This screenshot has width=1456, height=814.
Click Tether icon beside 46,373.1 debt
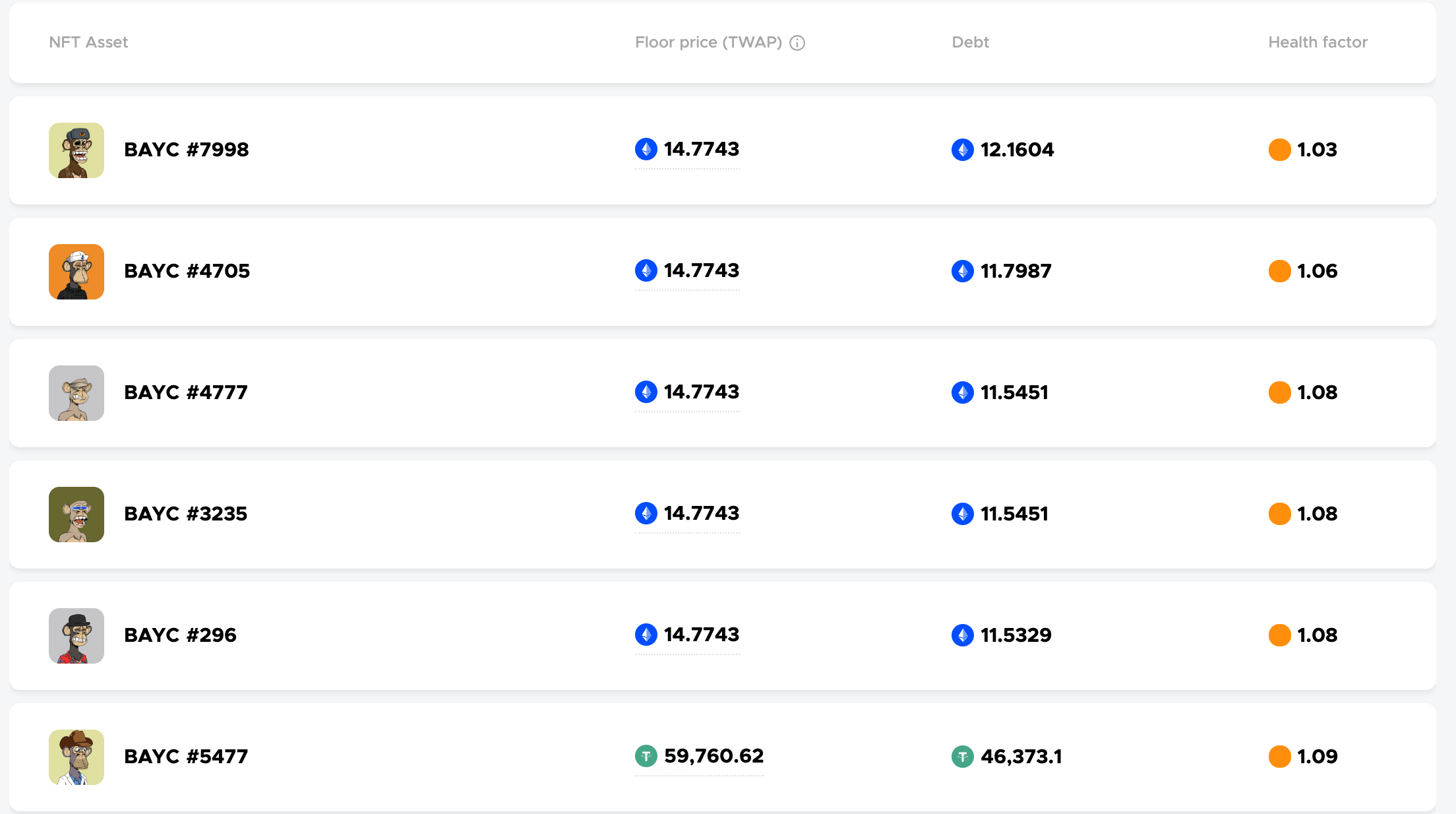coord(963,757)
